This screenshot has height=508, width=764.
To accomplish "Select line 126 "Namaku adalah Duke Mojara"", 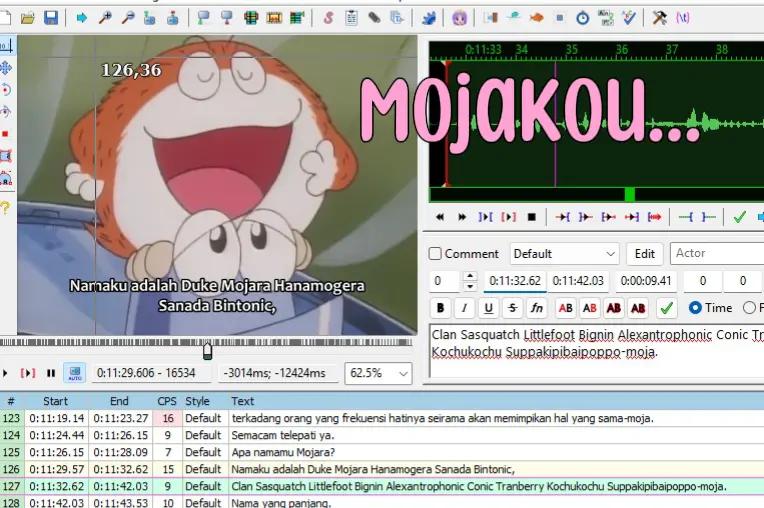I will click(x=382, y=470).
